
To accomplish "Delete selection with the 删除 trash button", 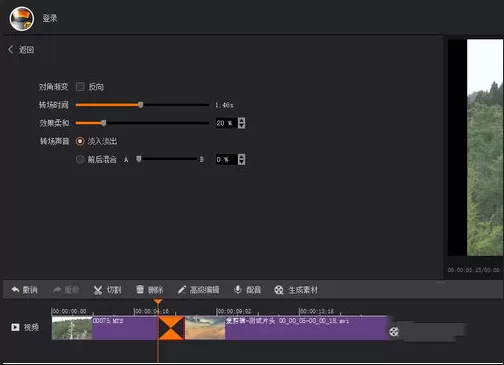I will [150, 290].
